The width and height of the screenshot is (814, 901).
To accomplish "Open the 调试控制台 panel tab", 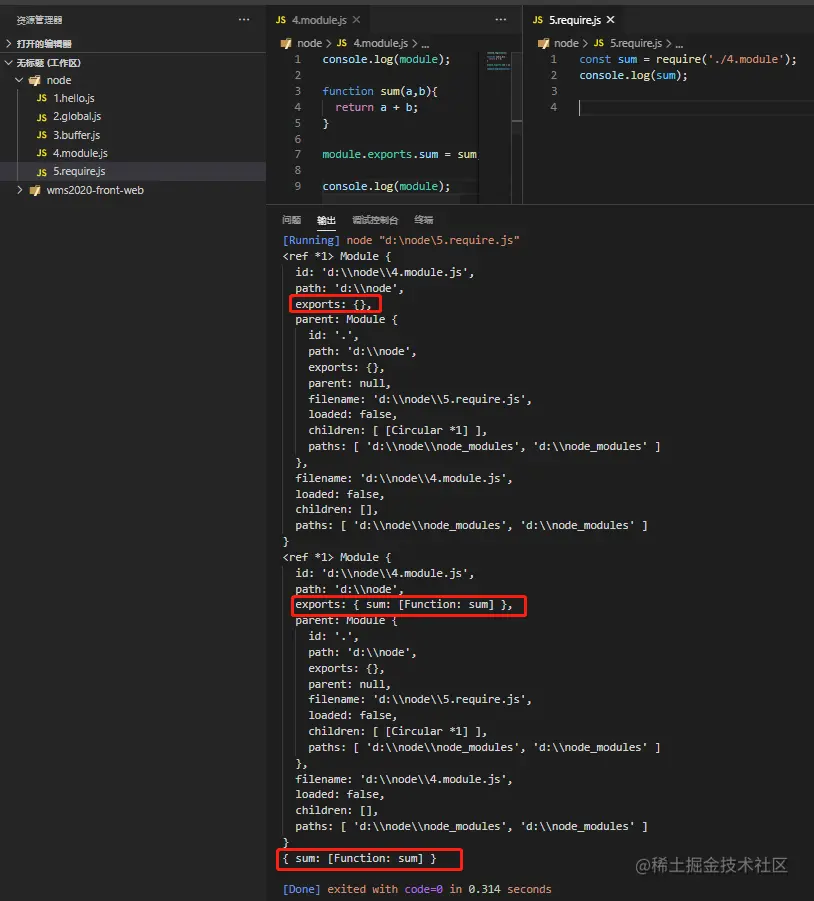I will click(x=375, y=220).
